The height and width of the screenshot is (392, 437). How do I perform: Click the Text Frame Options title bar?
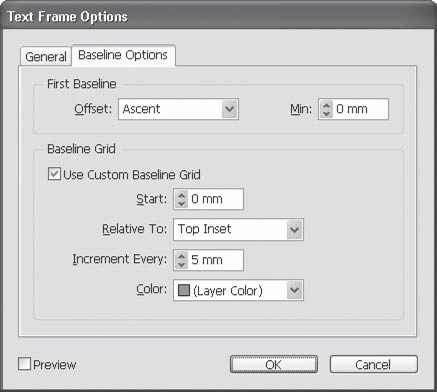pos(218,17)
